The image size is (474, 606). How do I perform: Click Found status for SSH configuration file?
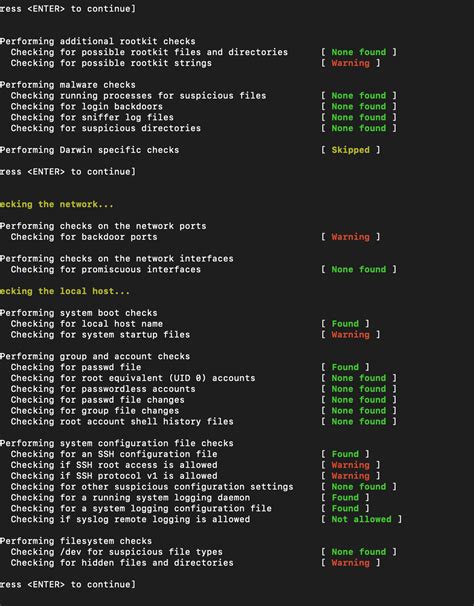[345, 454]
